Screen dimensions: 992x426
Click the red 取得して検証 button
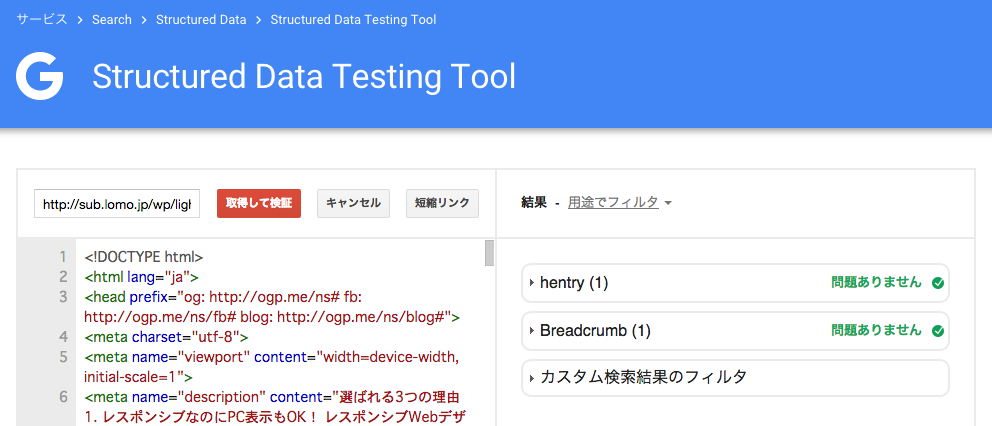click(259, 203)
